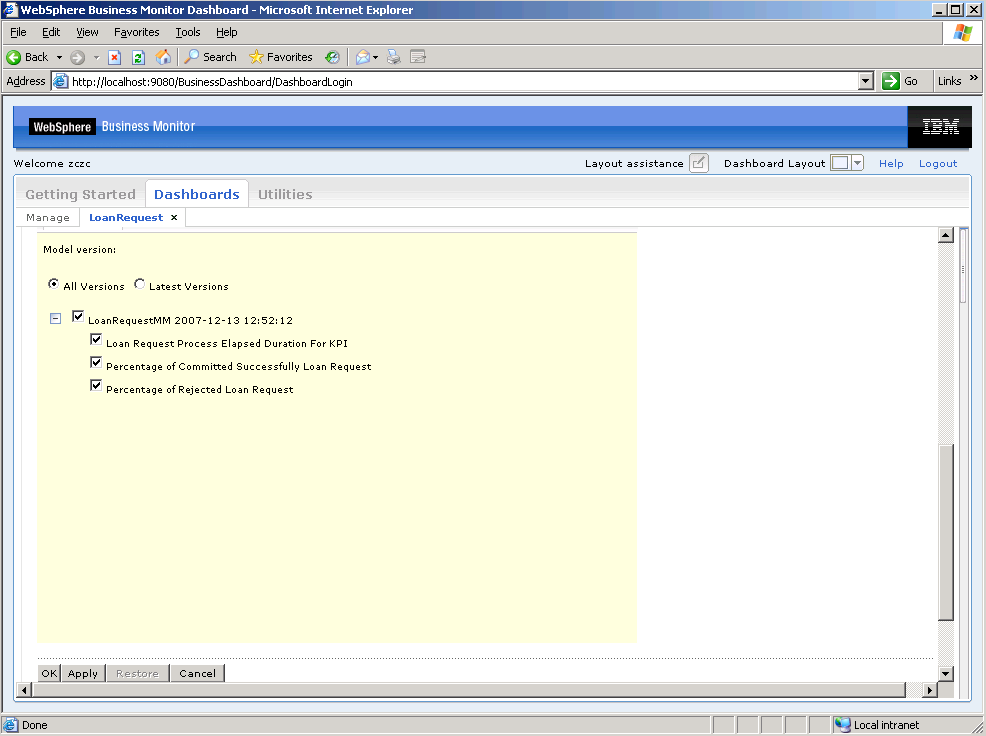Image resolution: width=986 pixels, height=736 pixels.
Task: Click the Welcome zczc text
Action: pyautogui.click(x=52, y=164)
